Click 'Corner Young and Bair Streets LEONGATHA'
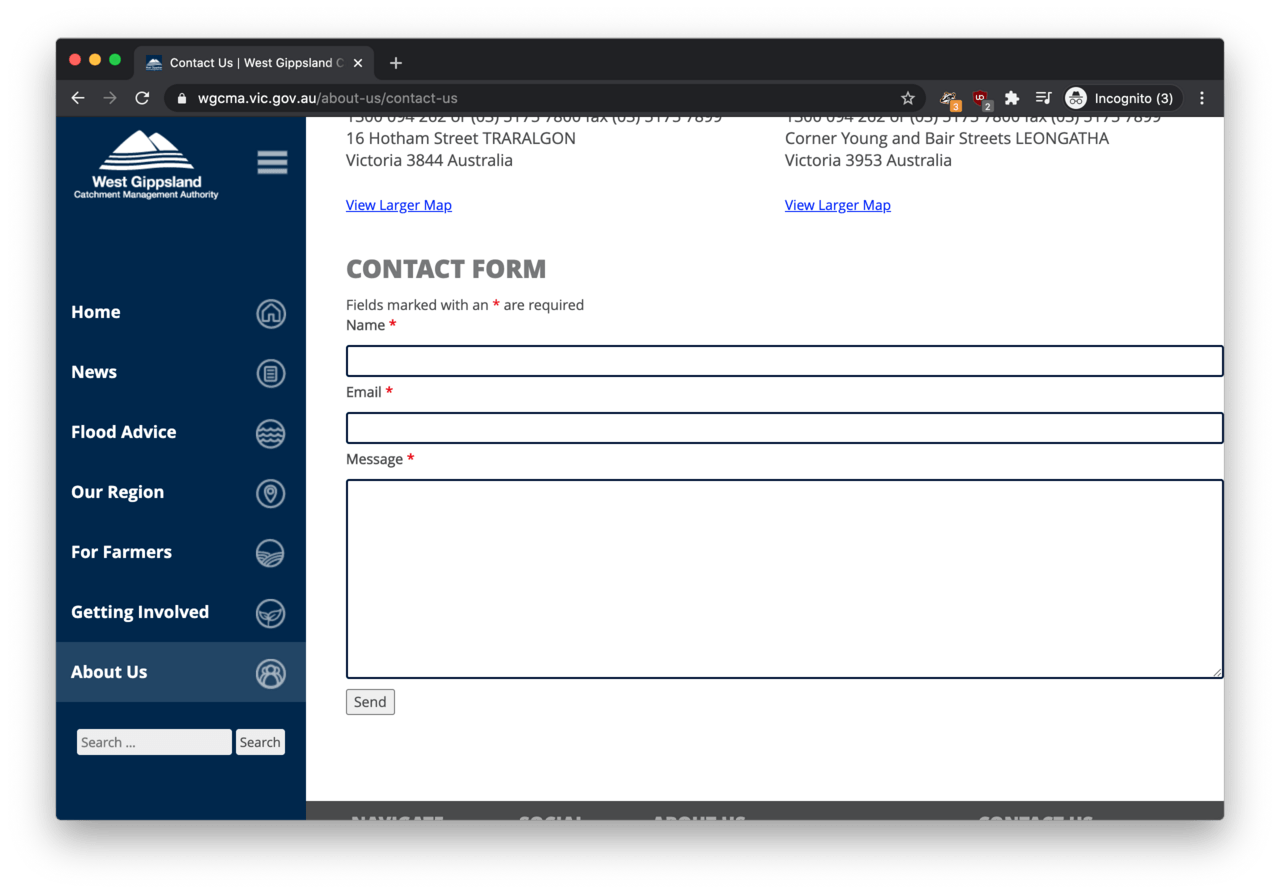 (947, 138)
